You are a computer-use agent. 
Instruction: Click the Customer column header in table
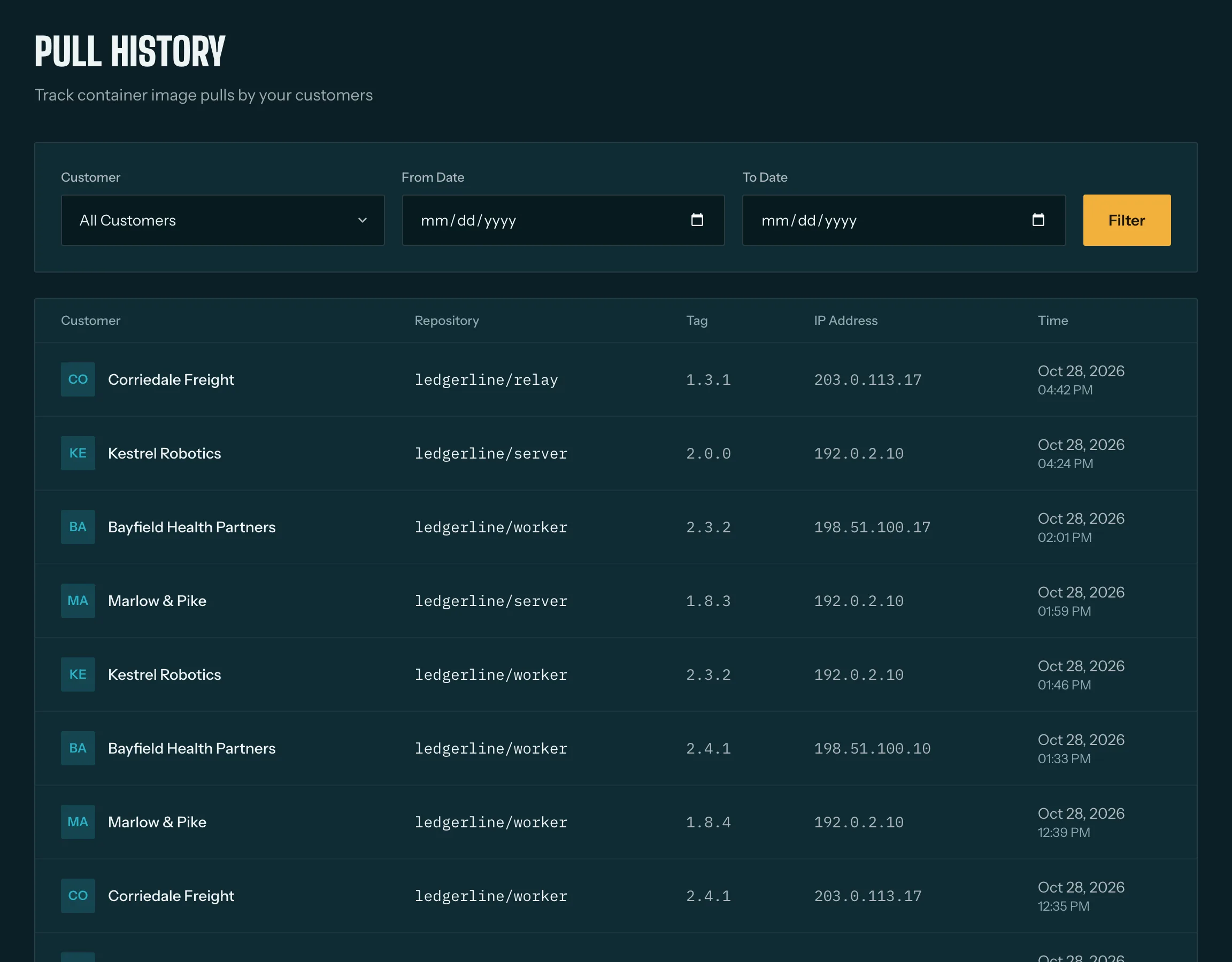point(90,320)
